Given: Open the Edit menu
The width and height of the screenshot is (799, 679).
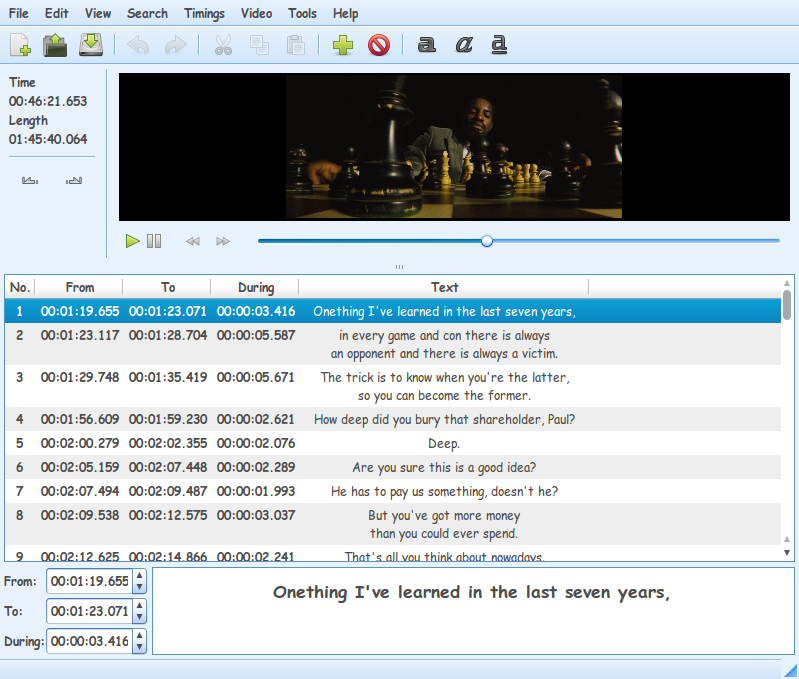Looking at the screenshot, I should pos(57,13).
